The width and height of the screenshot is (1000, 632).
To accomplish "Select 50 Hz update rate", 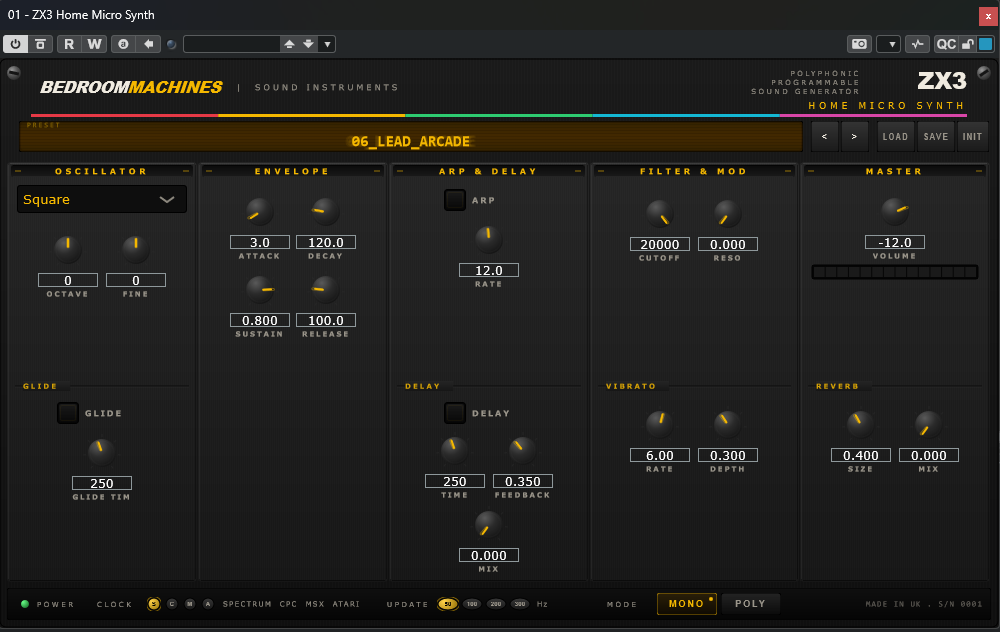I will click(448, 603).
